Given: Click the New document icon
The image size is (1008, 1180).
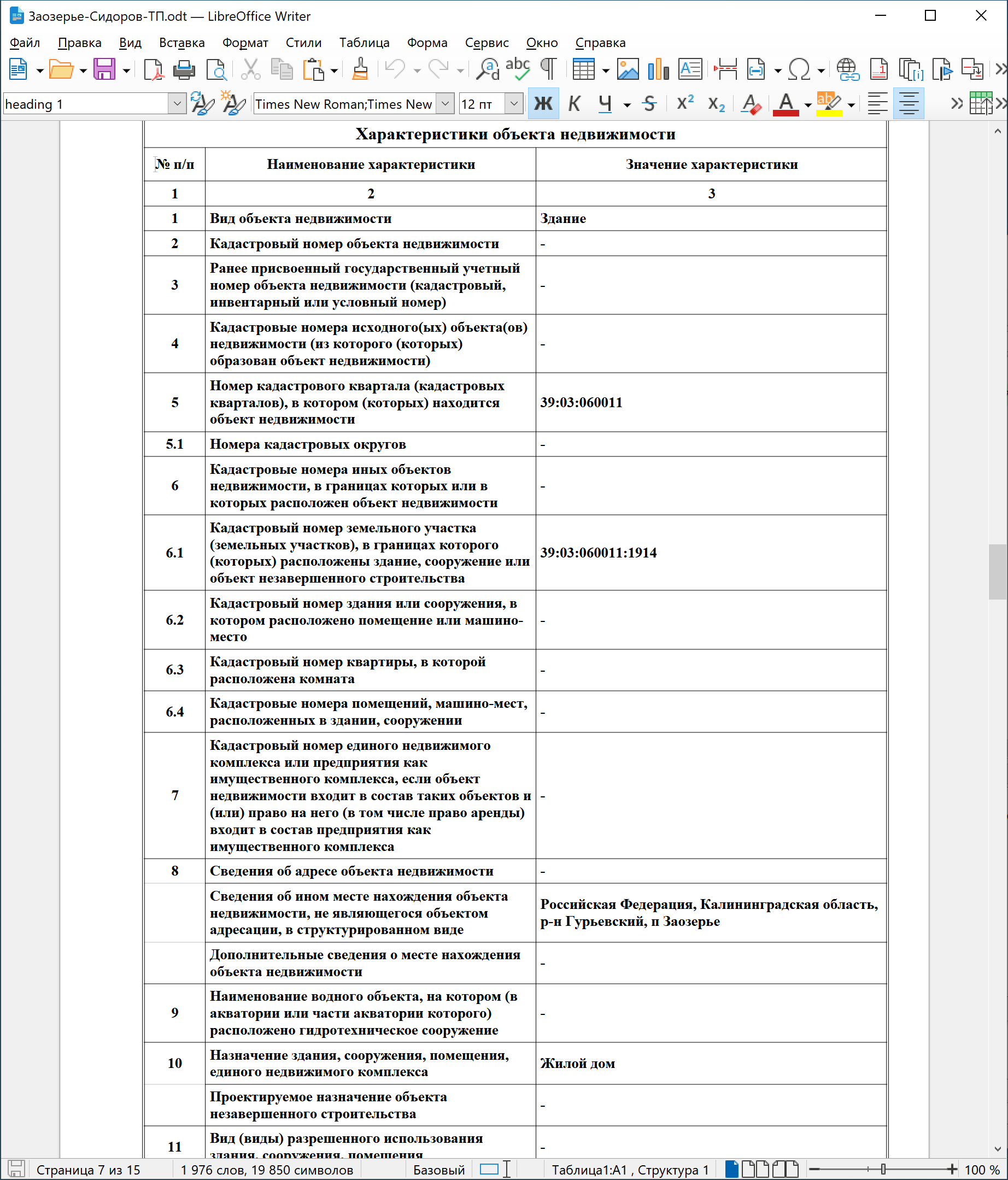Looking at the screenshot, I should tap(18, 69).
